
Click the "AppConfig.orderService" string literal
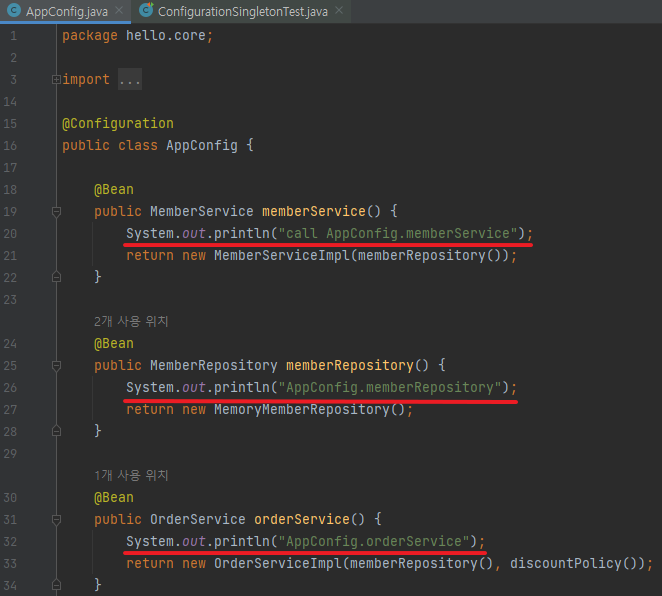pyautogui.click(x=374, y=542)
